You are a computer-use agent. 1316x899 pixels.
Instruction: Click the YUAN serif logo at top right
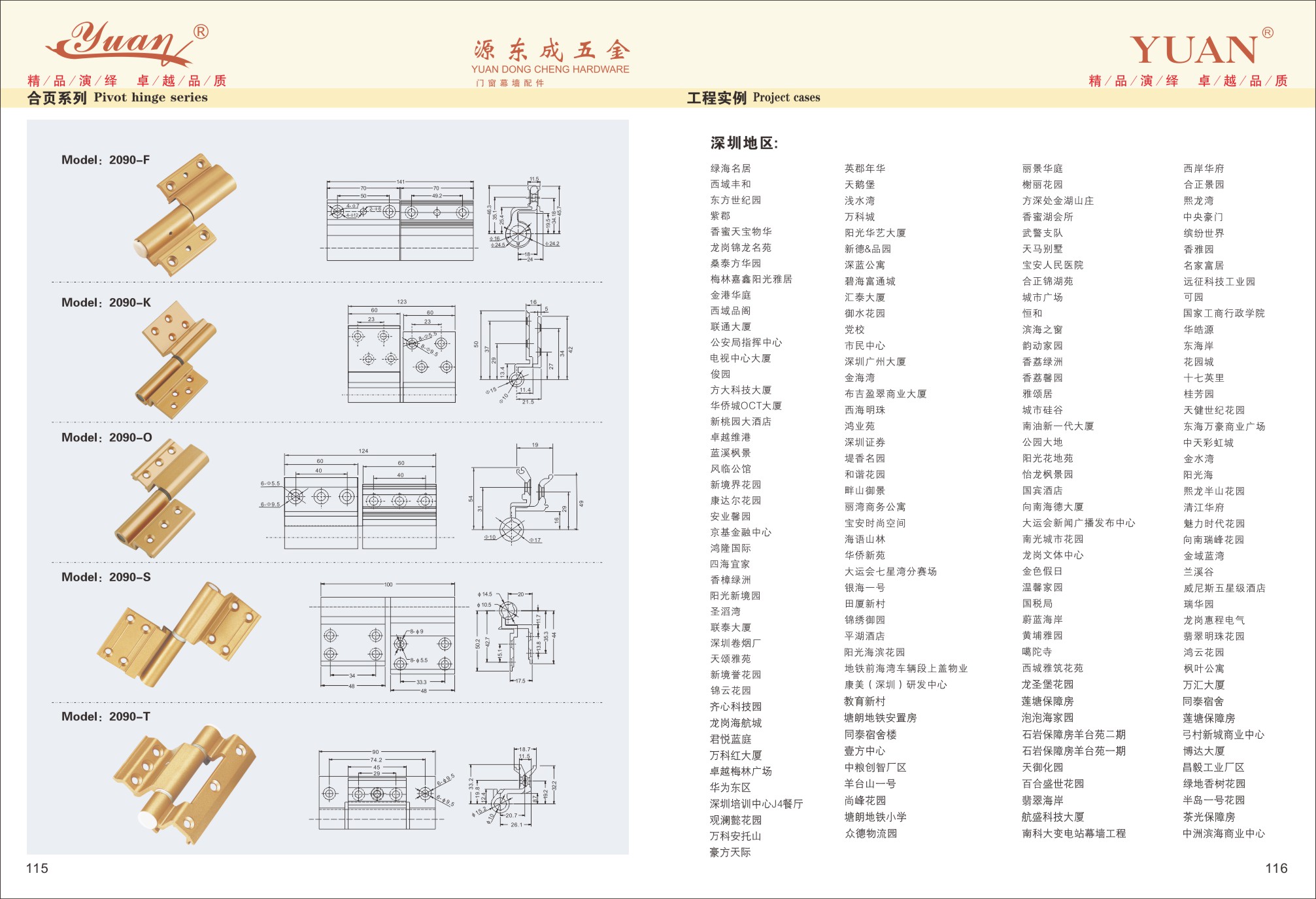click(1201, 47)
